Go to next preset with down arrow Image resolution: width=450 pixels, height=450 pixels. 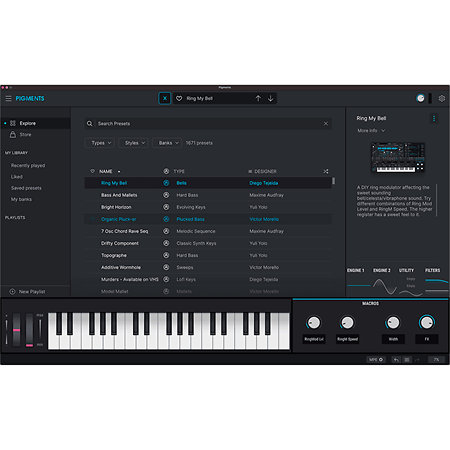[x=270, y=98]
